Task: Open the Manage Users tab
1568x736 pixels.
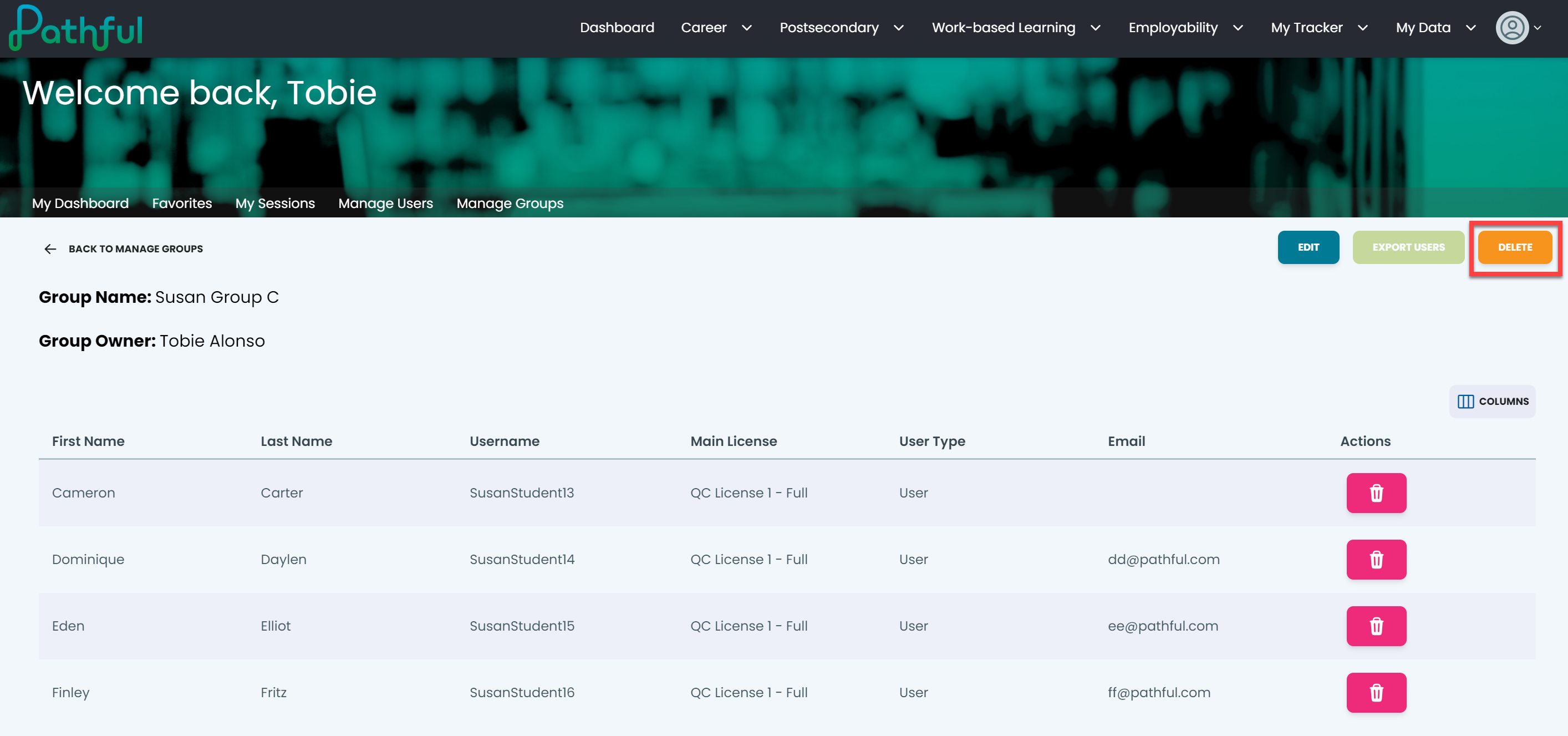Action: [385, 204]
